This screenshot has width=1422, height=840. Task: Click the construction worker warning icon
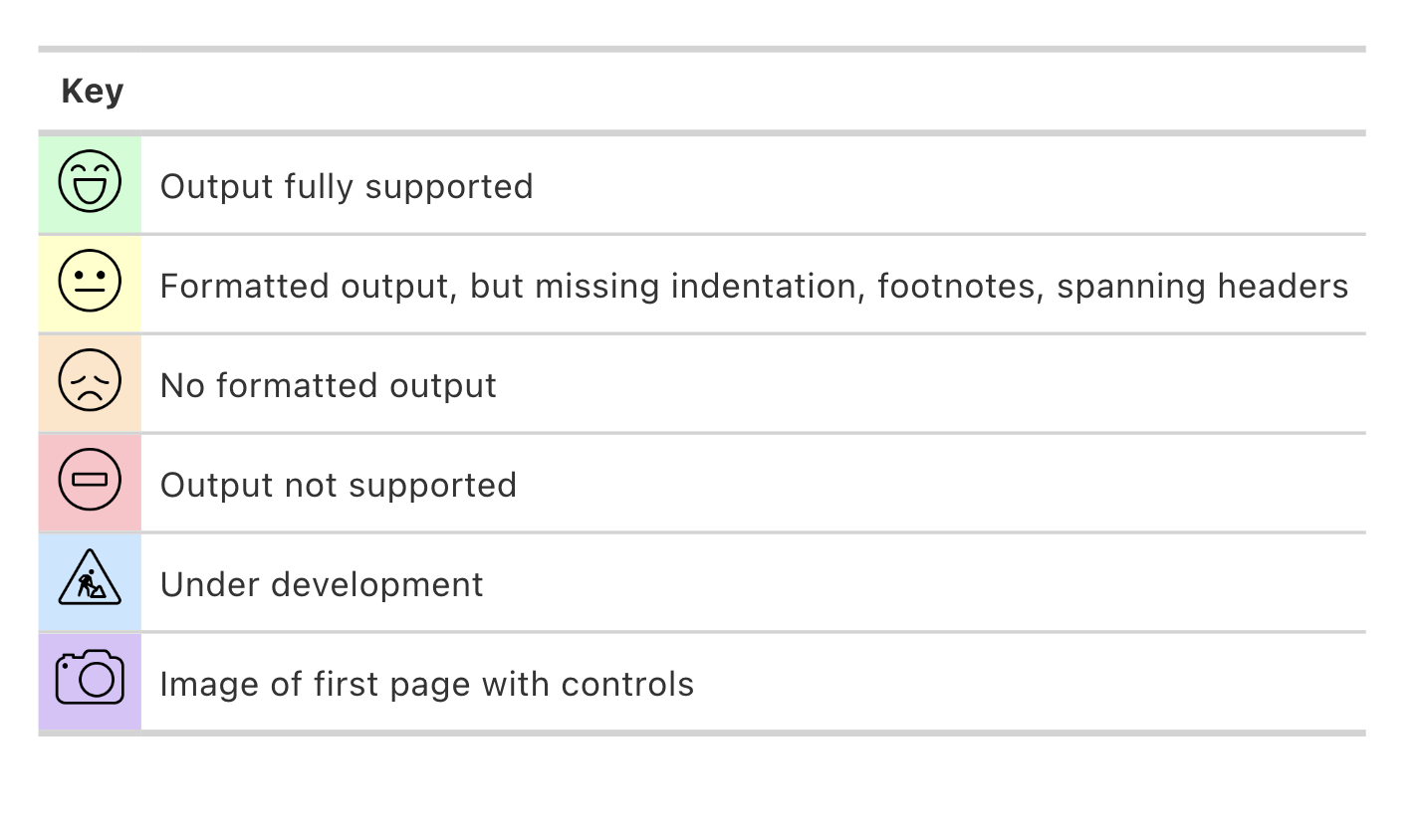pos(90,578)
